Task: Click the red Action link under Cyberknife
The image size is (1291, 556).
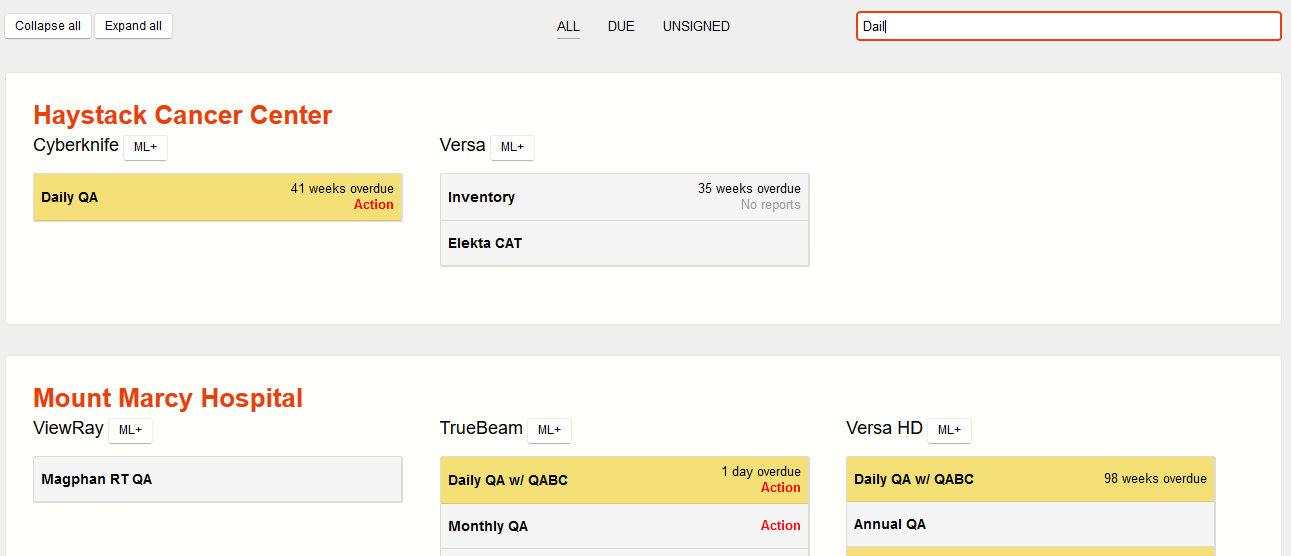Action: coord(373,205)
